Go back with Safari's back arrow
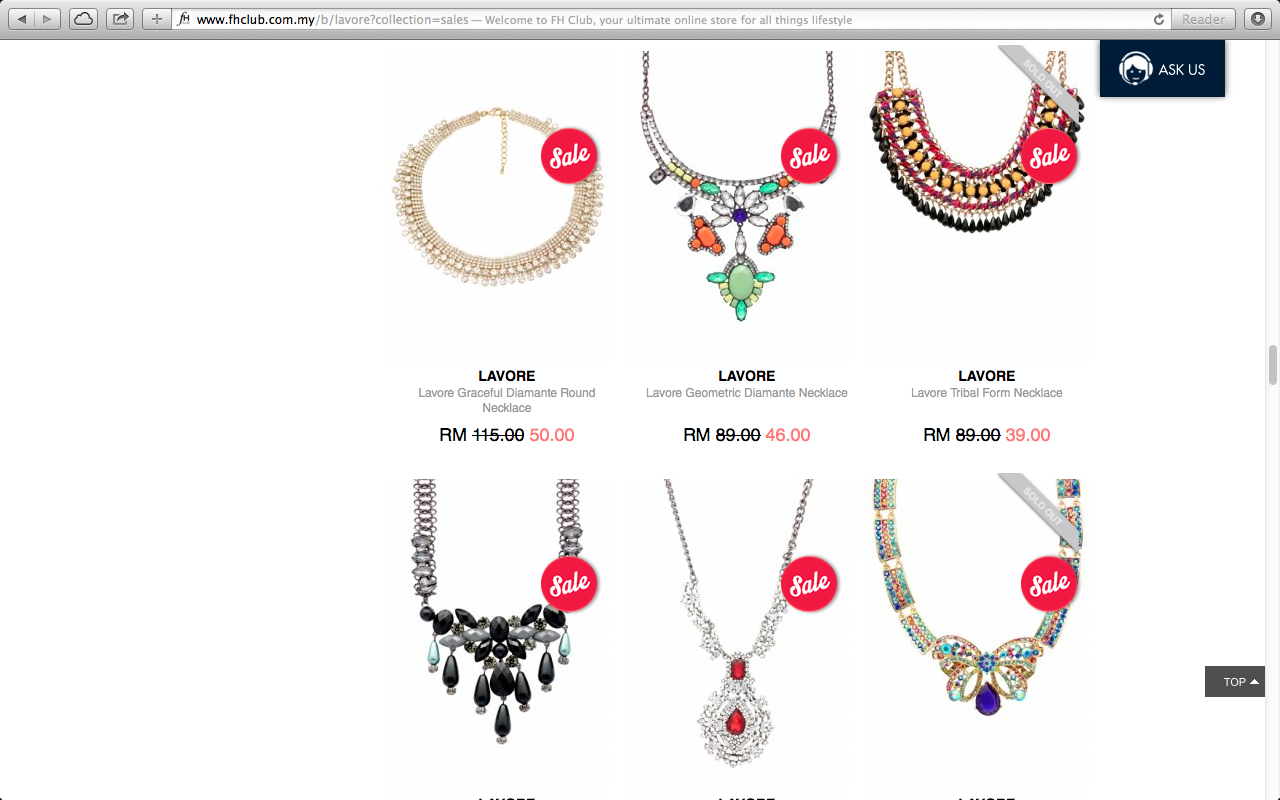Screen dimensions: 1280x800 click(x=23, y=19)
